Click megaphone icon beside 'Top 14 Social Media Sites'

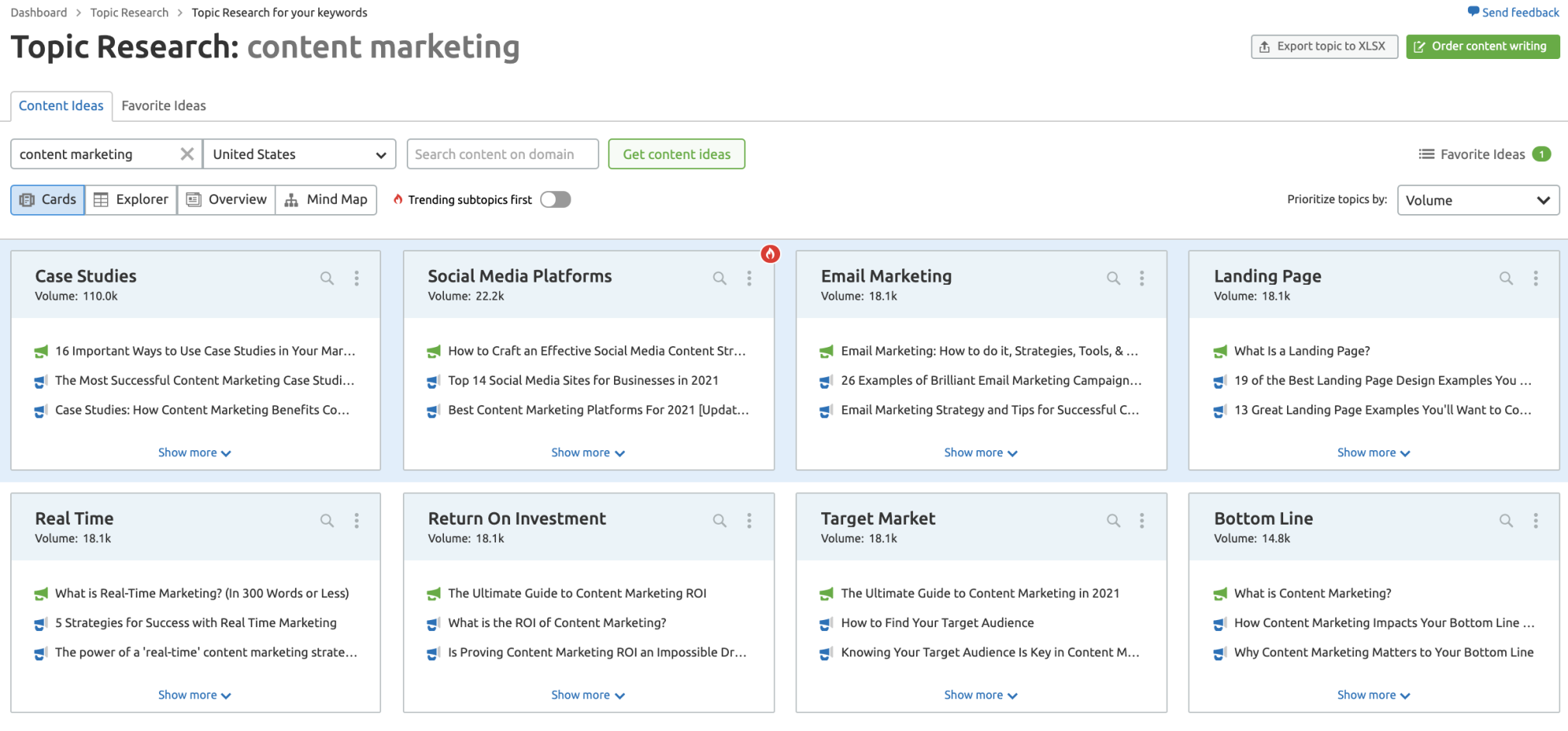[x=434, y=381]
